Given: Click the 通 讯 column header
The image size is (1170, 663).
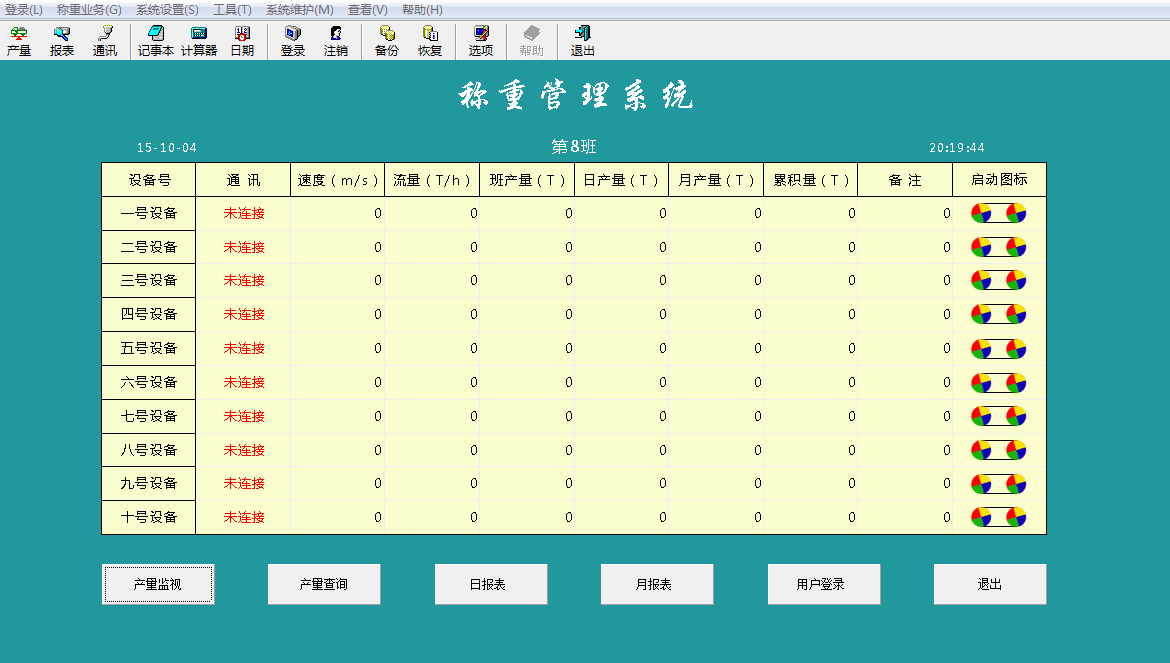Looking at the screenshot, I should pos(243,180).
